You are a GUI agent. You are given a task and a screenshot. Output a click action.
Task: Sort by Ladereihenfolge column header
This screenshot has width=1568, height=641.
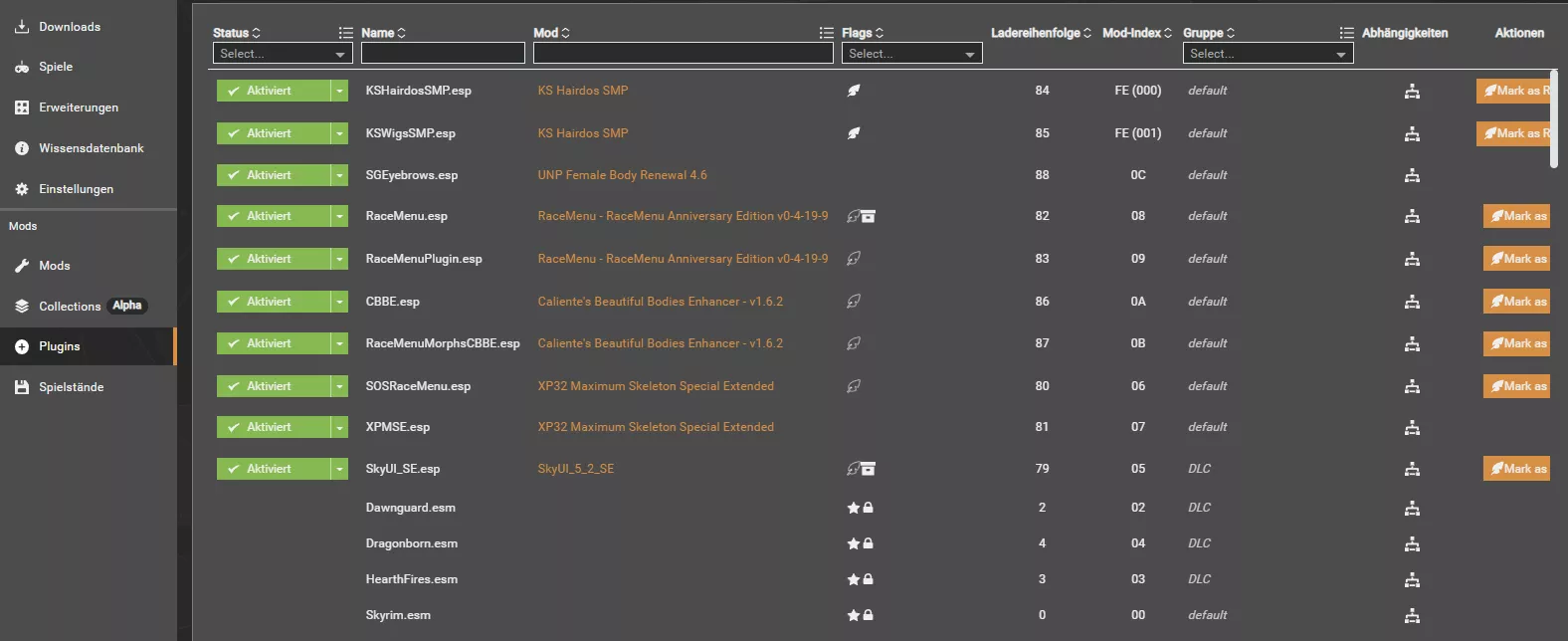[1041, 33]
